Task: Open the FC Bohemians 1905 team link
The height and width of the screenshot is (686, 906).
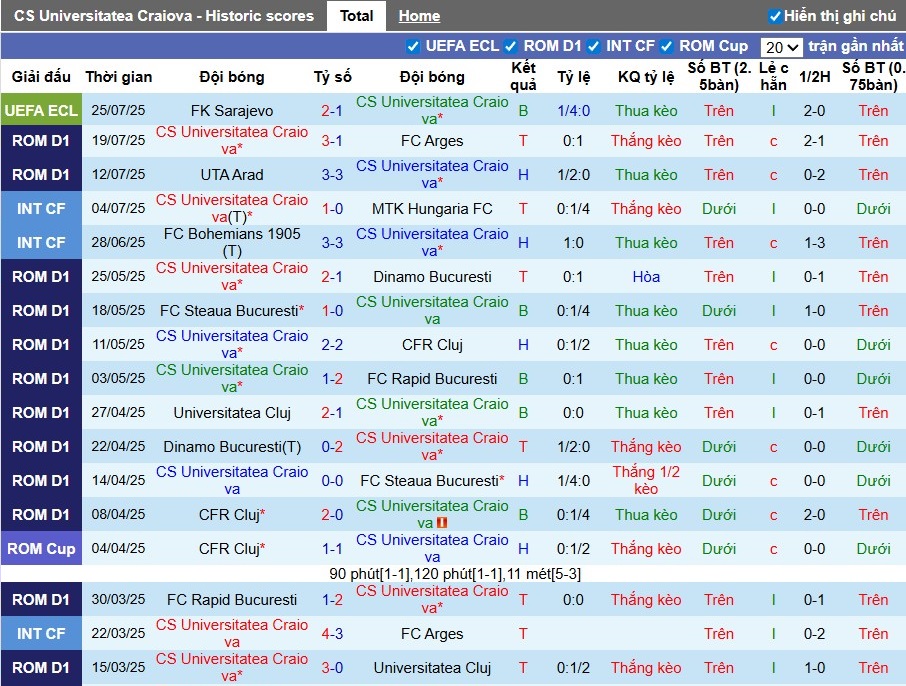Action: [x=232, y=234]
